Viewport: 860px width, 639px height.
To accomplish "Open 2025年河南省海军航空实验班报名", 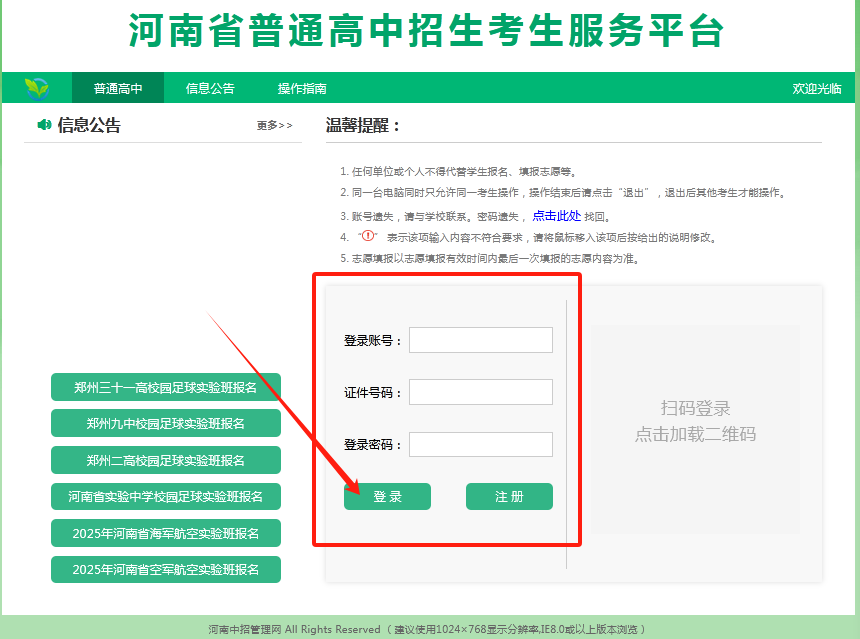I will (x=166, y=533).
